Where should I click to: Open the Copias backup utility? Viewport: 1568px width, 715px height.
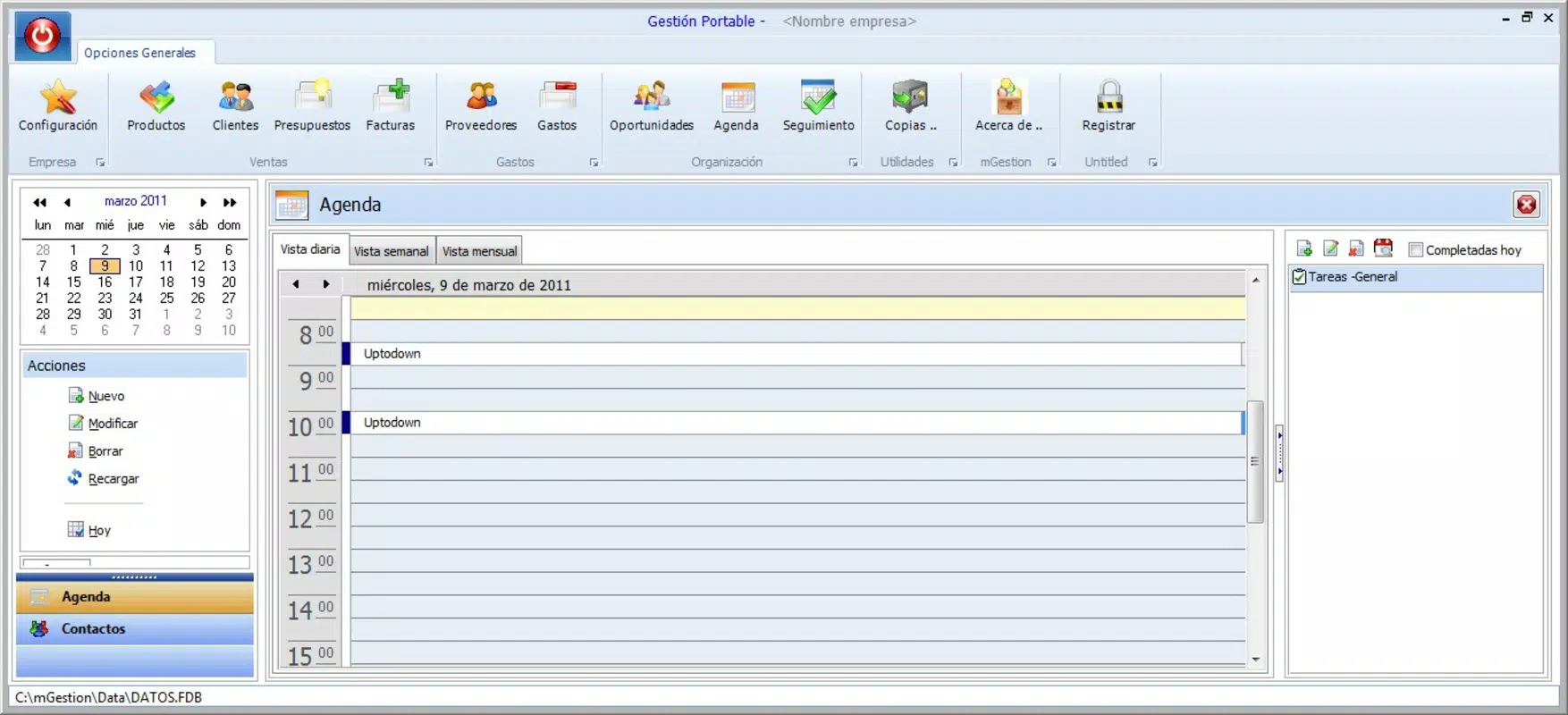coord(910,105)
